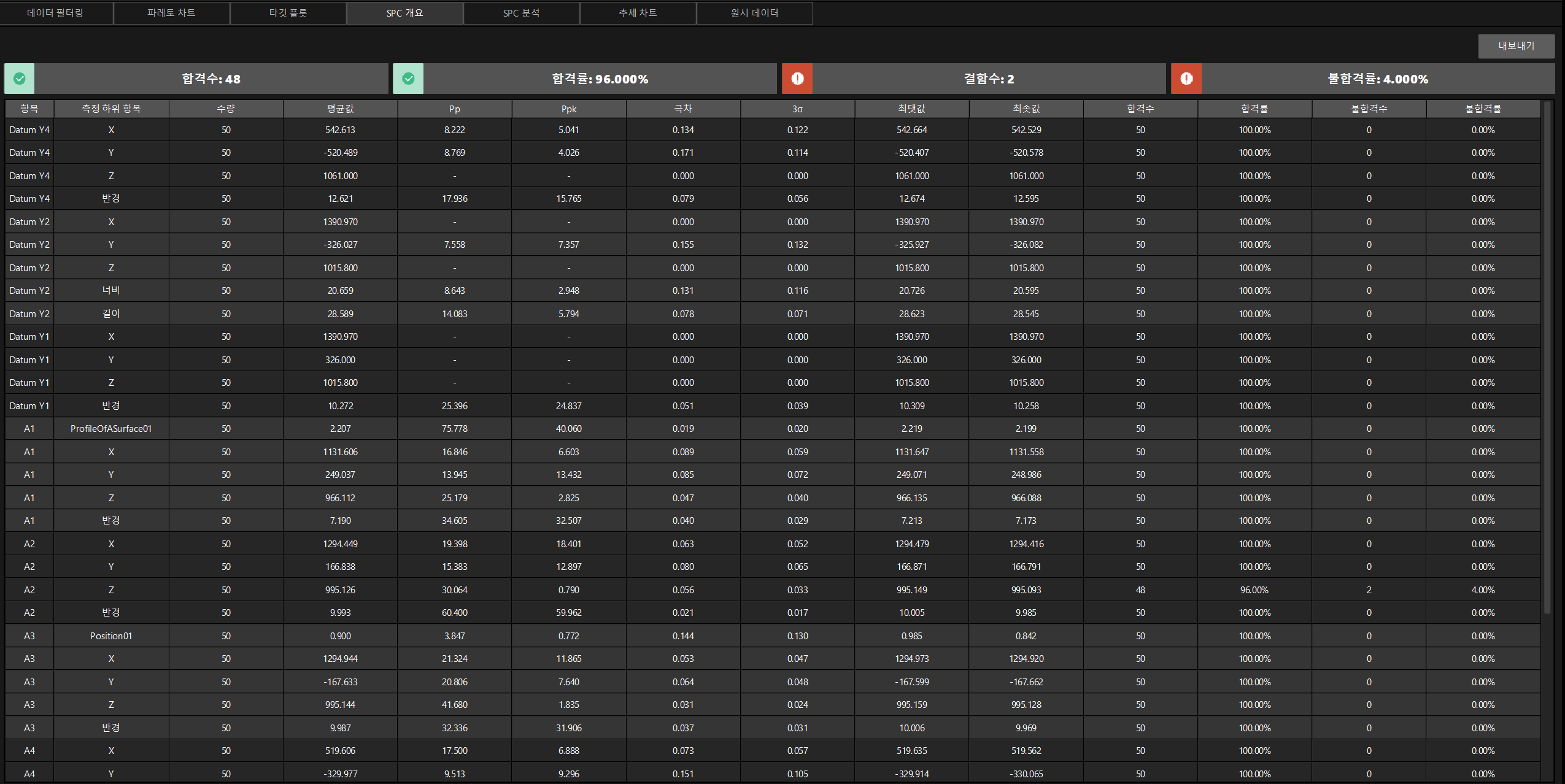
Task: Select the SPC 개요 tab
Action: tap(405, 13)
